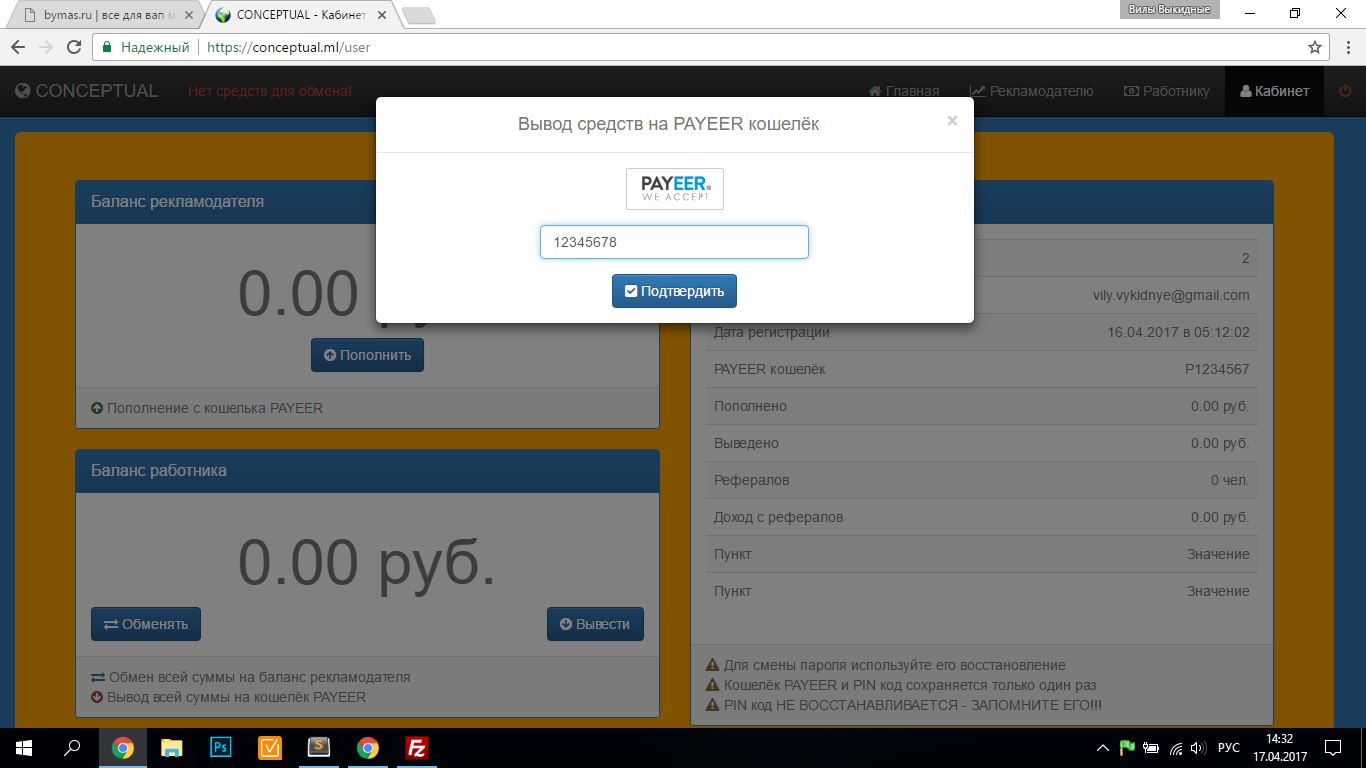The image size is (1366, 768).
Task: Show hidden system tray icons chevron
Action: pyautogui.click(x=1103, y=748)
